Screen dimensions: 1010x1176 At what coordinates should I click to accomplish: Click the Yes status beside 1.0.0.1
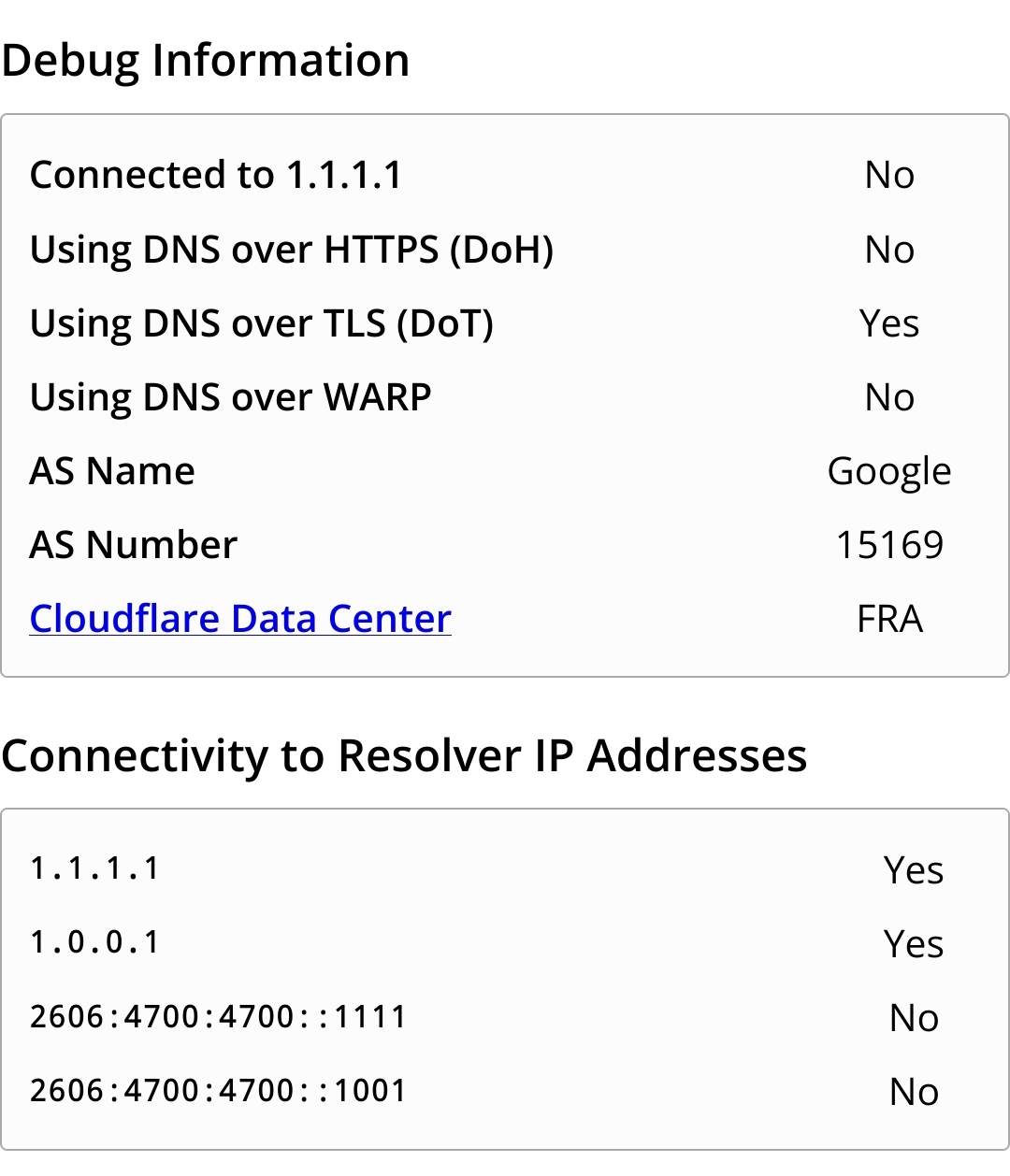pyautogui.click(x=914, y=944)
